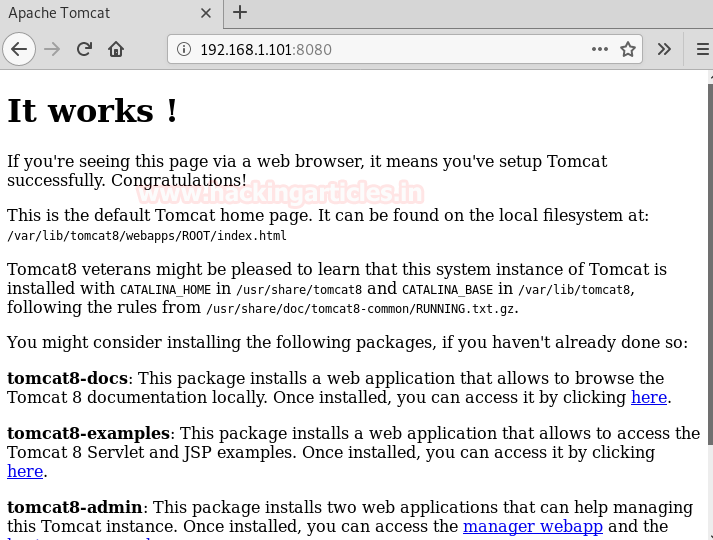Click the vertical page scrollbar
The width and height of the screenshot is (713, 540).
point(710,264)
